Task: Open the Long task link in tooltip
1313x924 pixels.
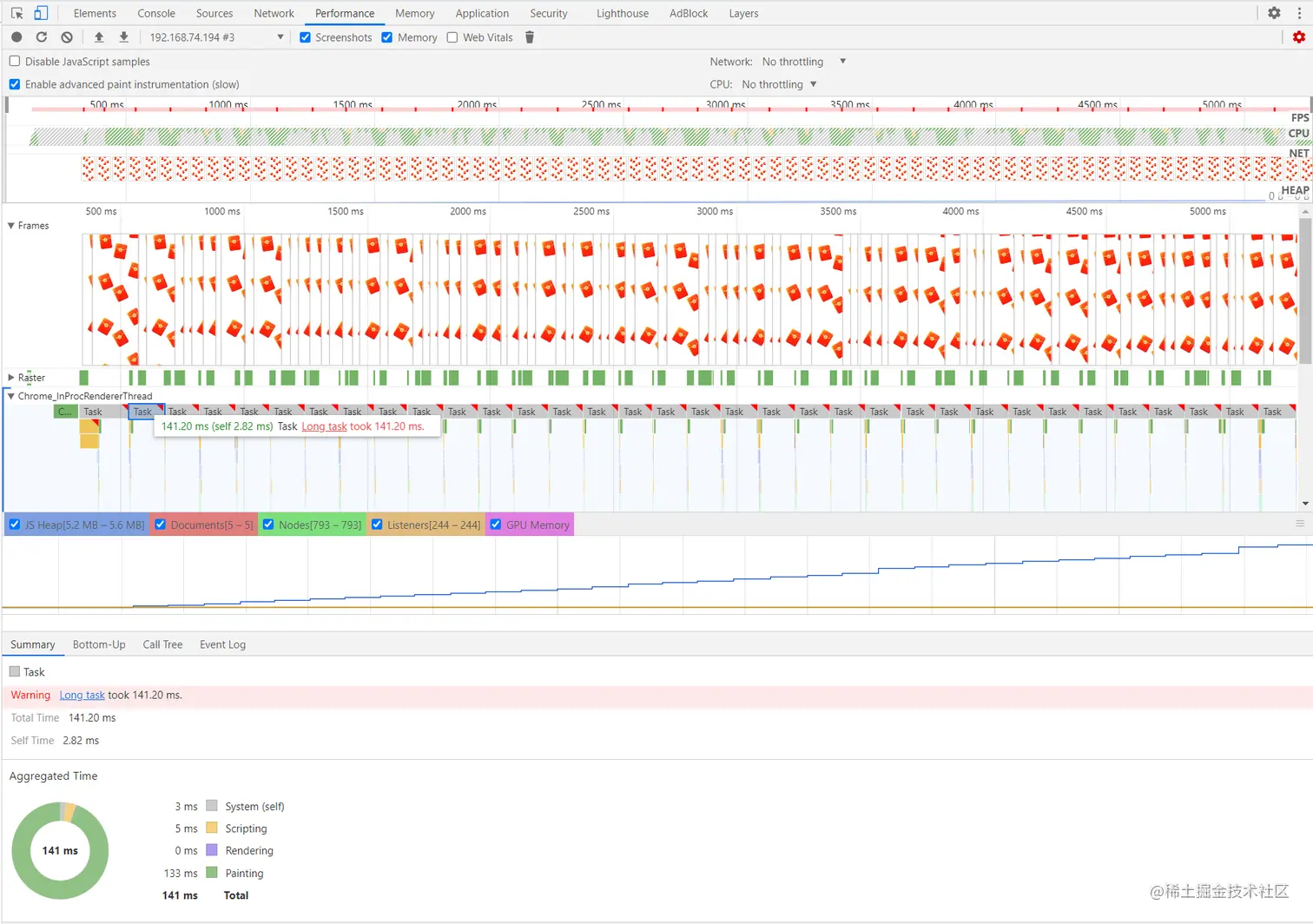Action: tap(324, 426)
